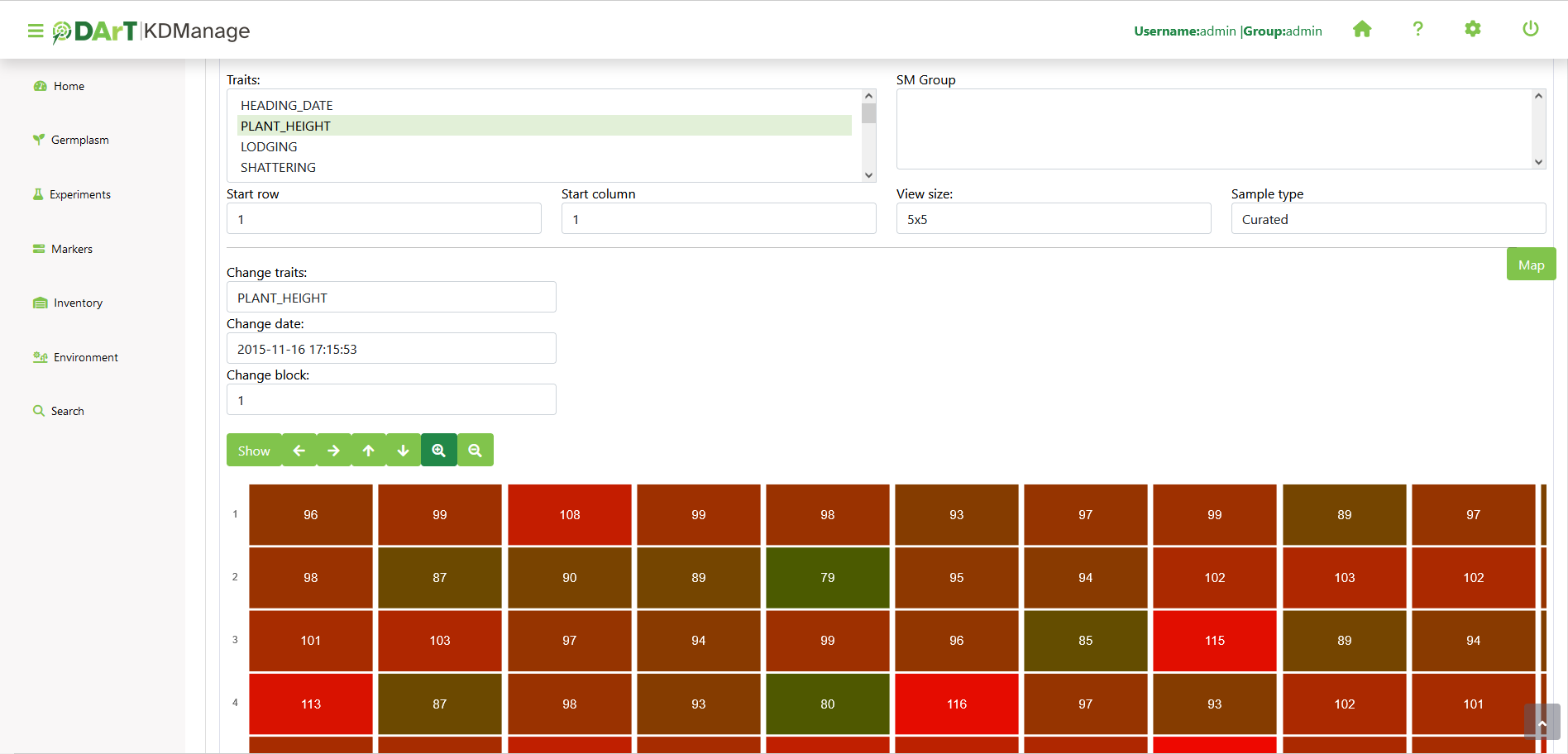Screen dimensions: 1568x754
Task: Open the Experiments menu
Action: 79,194
